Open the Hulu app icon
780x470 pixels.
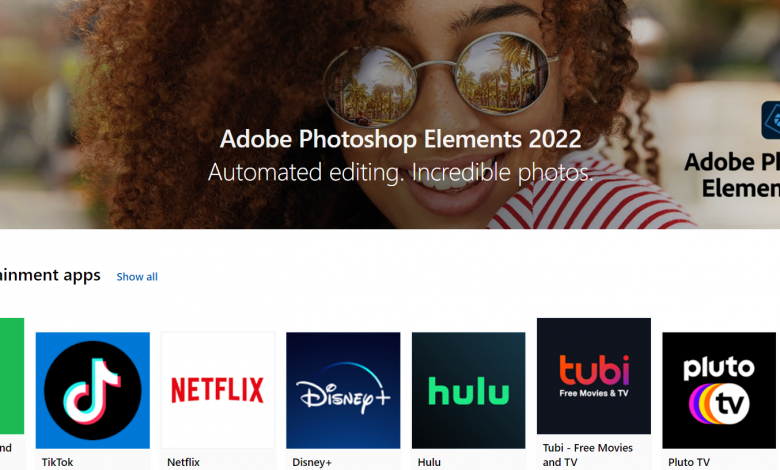(468, 390)
